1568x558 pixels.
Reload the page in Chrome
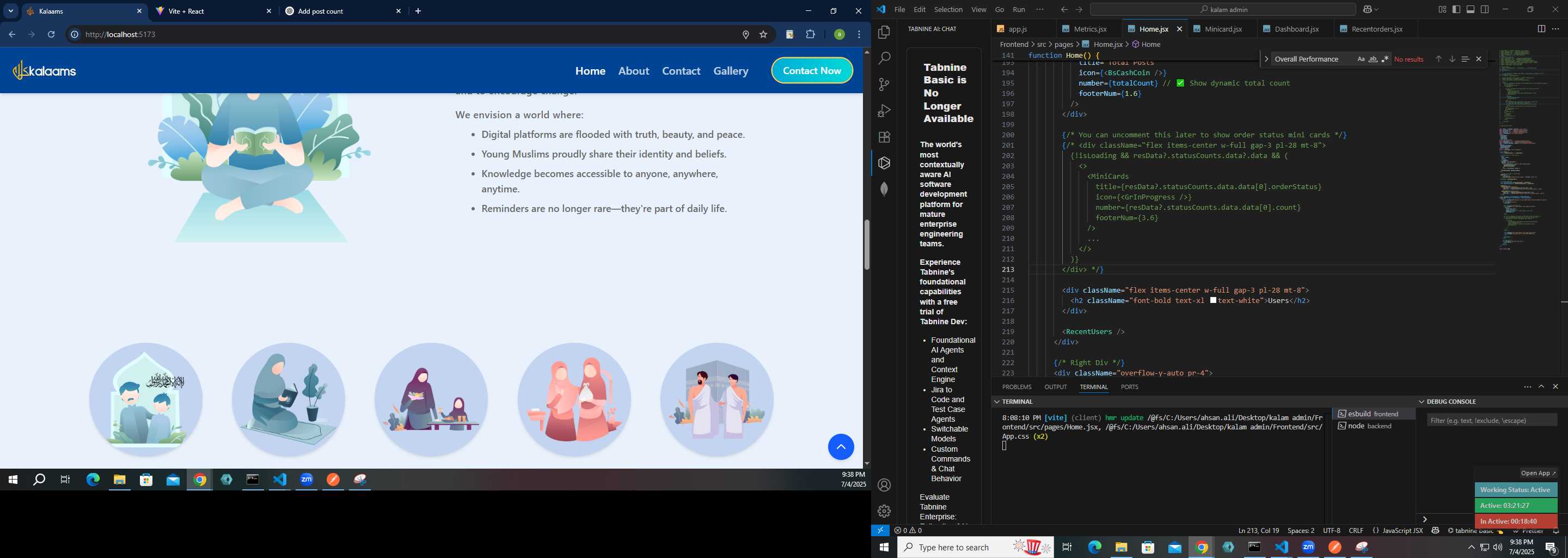(51, 35)
